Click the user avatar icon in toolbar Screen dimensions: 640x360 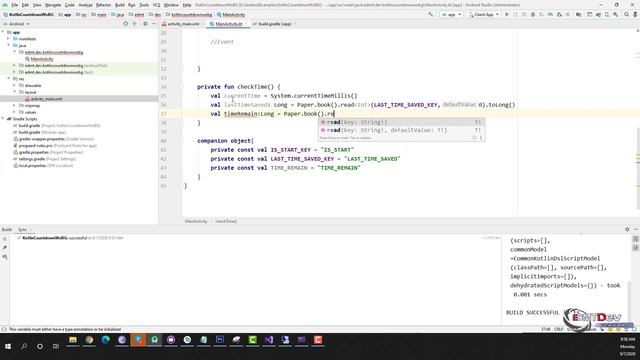(x=636, y=14)
